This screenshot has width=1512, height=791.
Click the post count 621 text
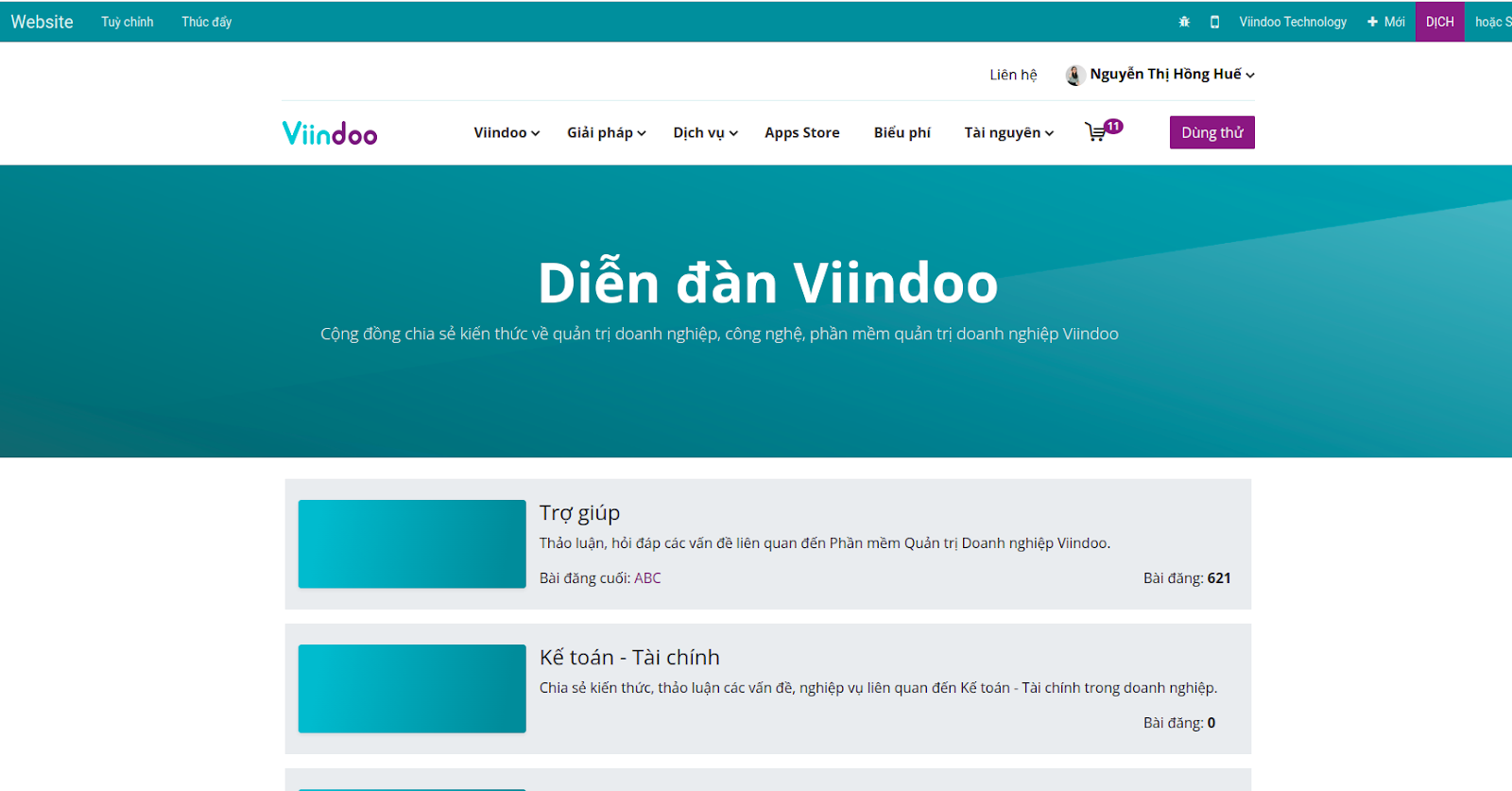1219,578
